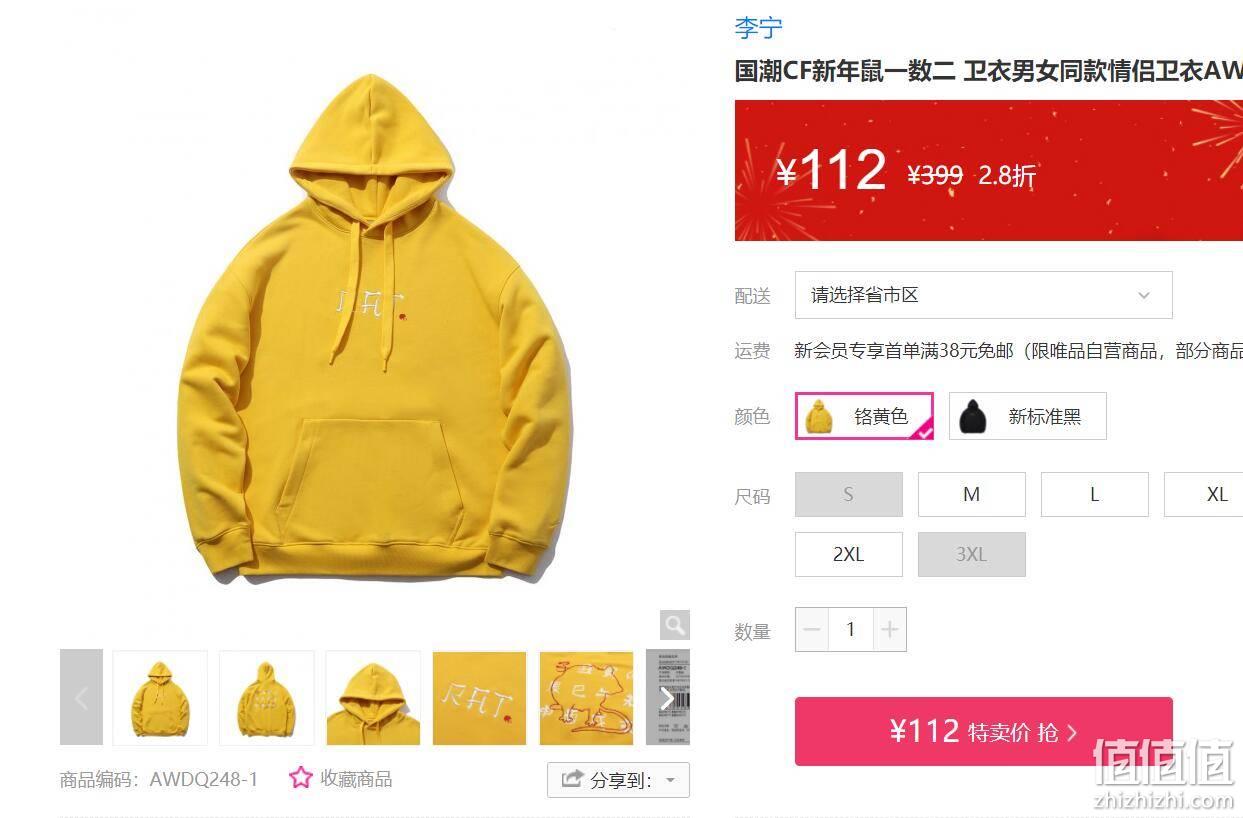Image resolution: width=1243 pixels, height=818 pixels.
Task: Decrease quantity with the minus button
Action: click(812, 629)
